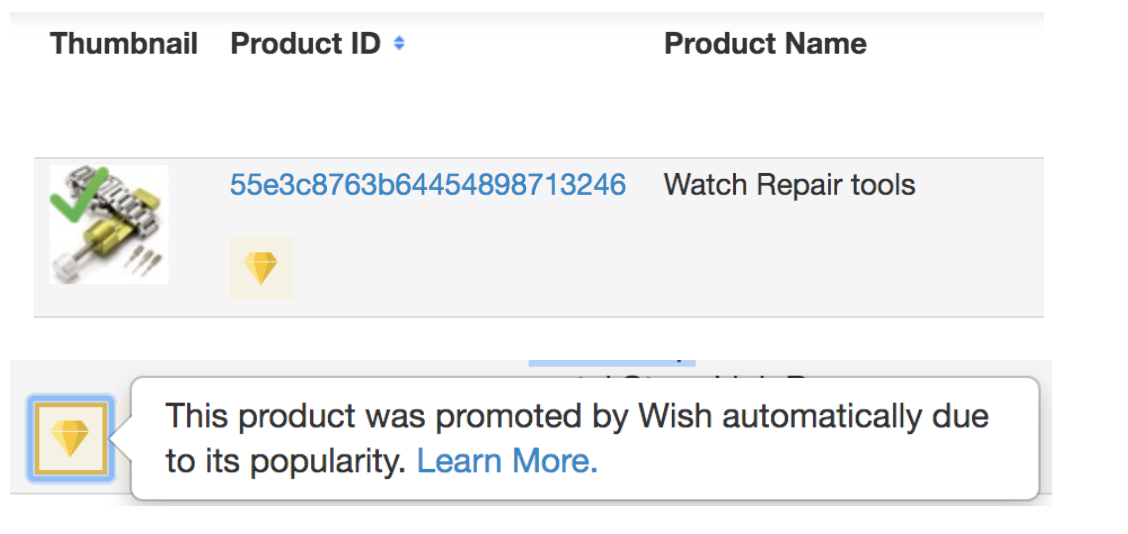Click blank area right of Watch Repair tools
The image size is (1128, 534).
980,185
